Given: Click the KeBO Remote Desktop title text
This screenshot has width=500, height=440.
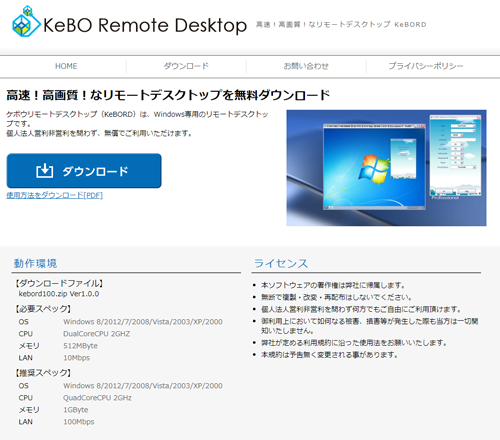Looking at the screenshot, I should point(145,25).
